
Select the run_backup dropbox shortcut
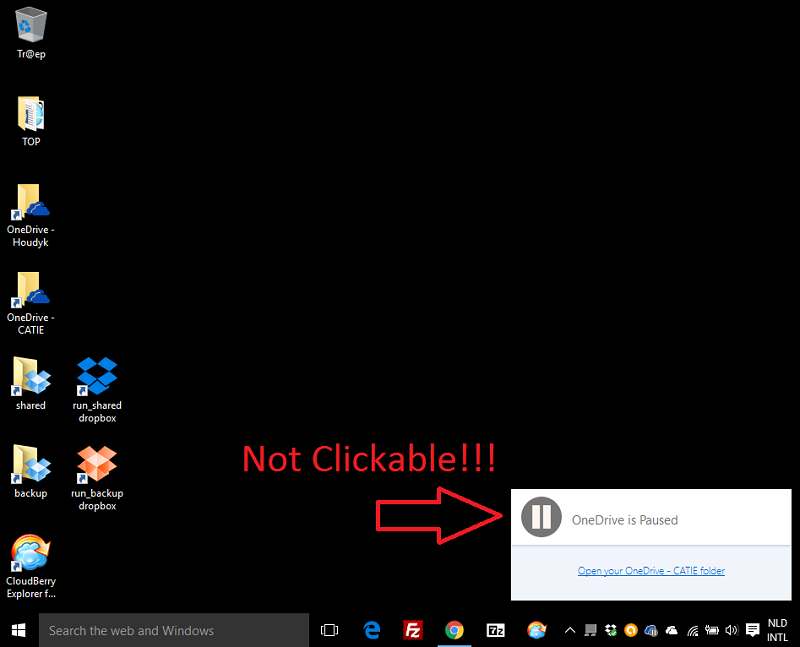point(97,465)
